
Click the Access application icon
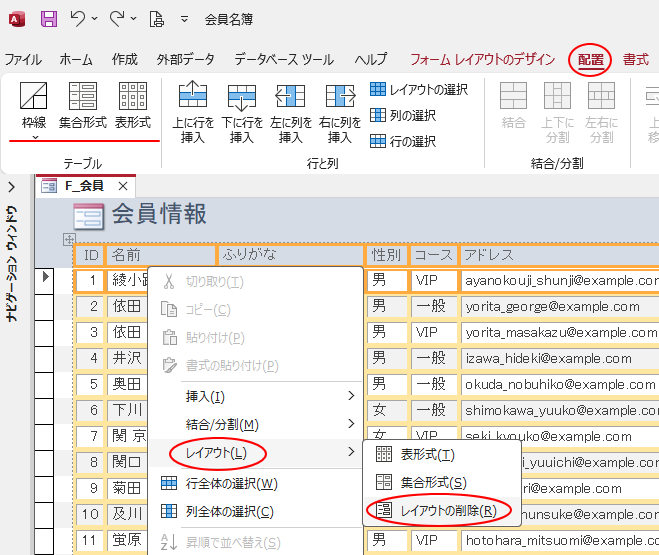point(17,19)
